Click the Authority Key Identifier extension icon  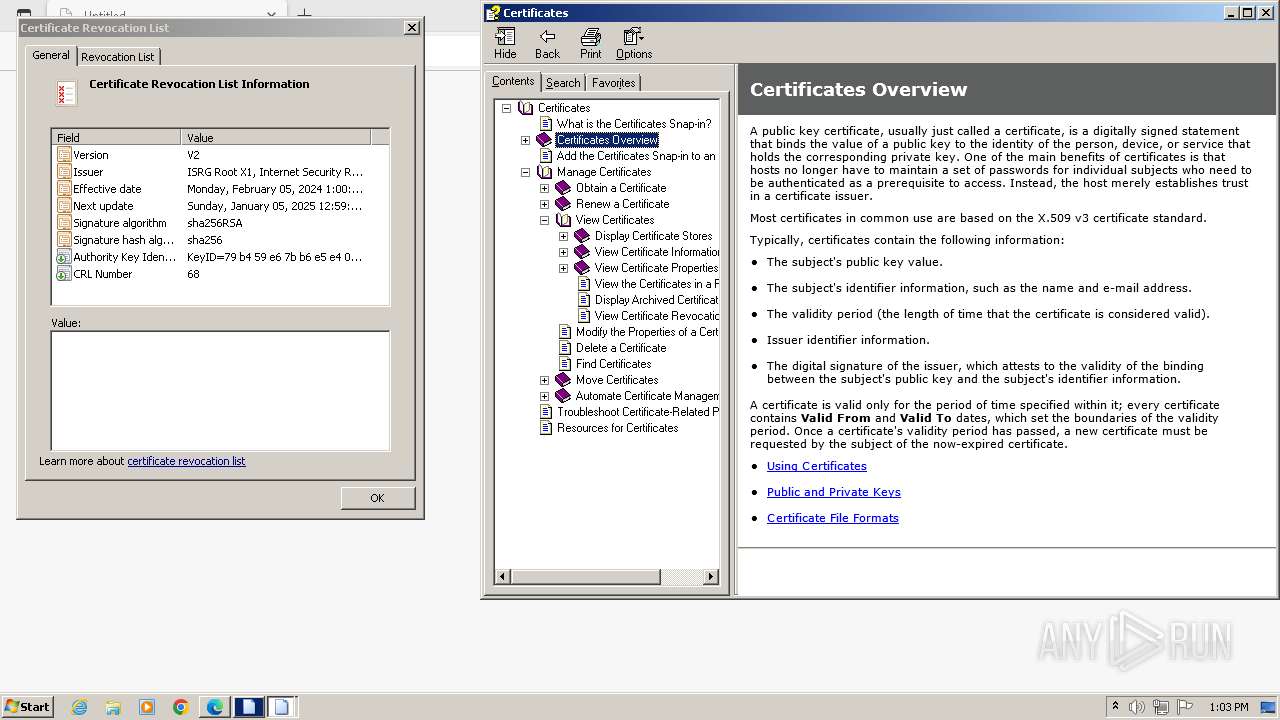click(x=64, y=257)
